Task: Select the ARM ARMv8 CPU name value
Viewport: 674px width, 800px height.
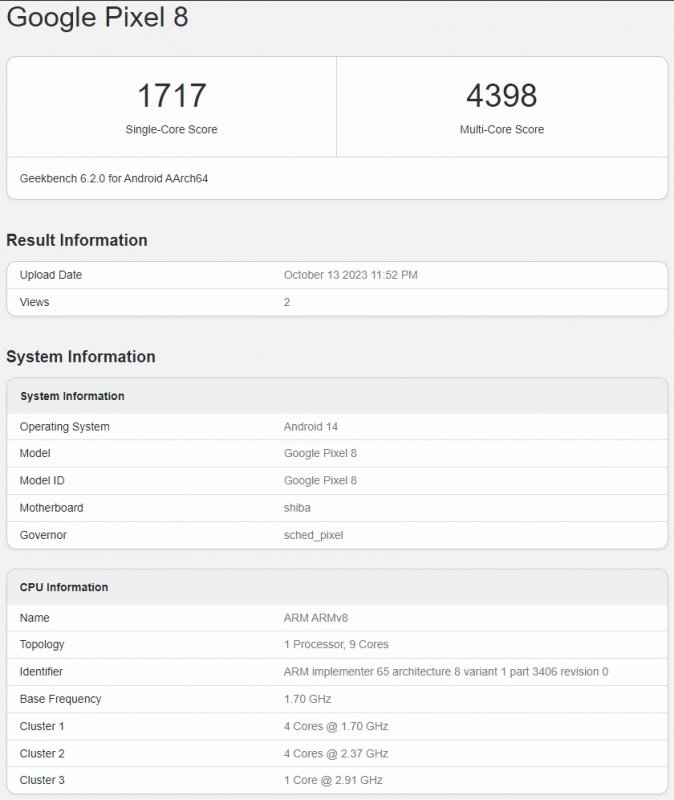Action: (x=314, y=618)
